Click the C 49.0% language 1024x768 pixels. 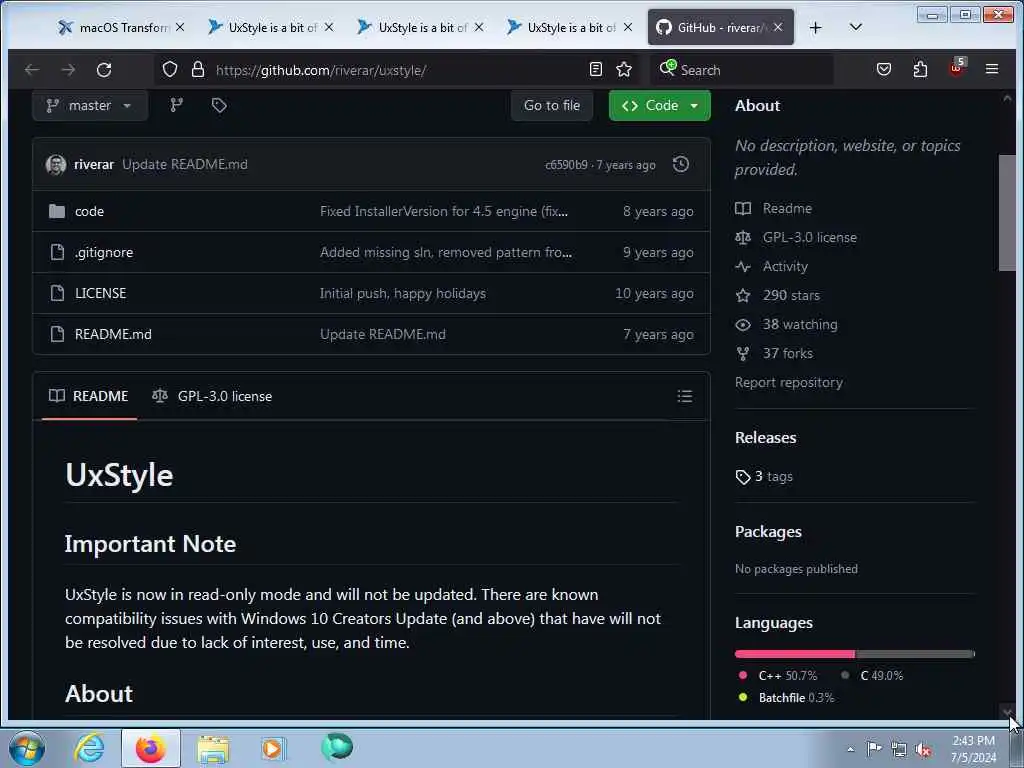(x=873, y=676)
